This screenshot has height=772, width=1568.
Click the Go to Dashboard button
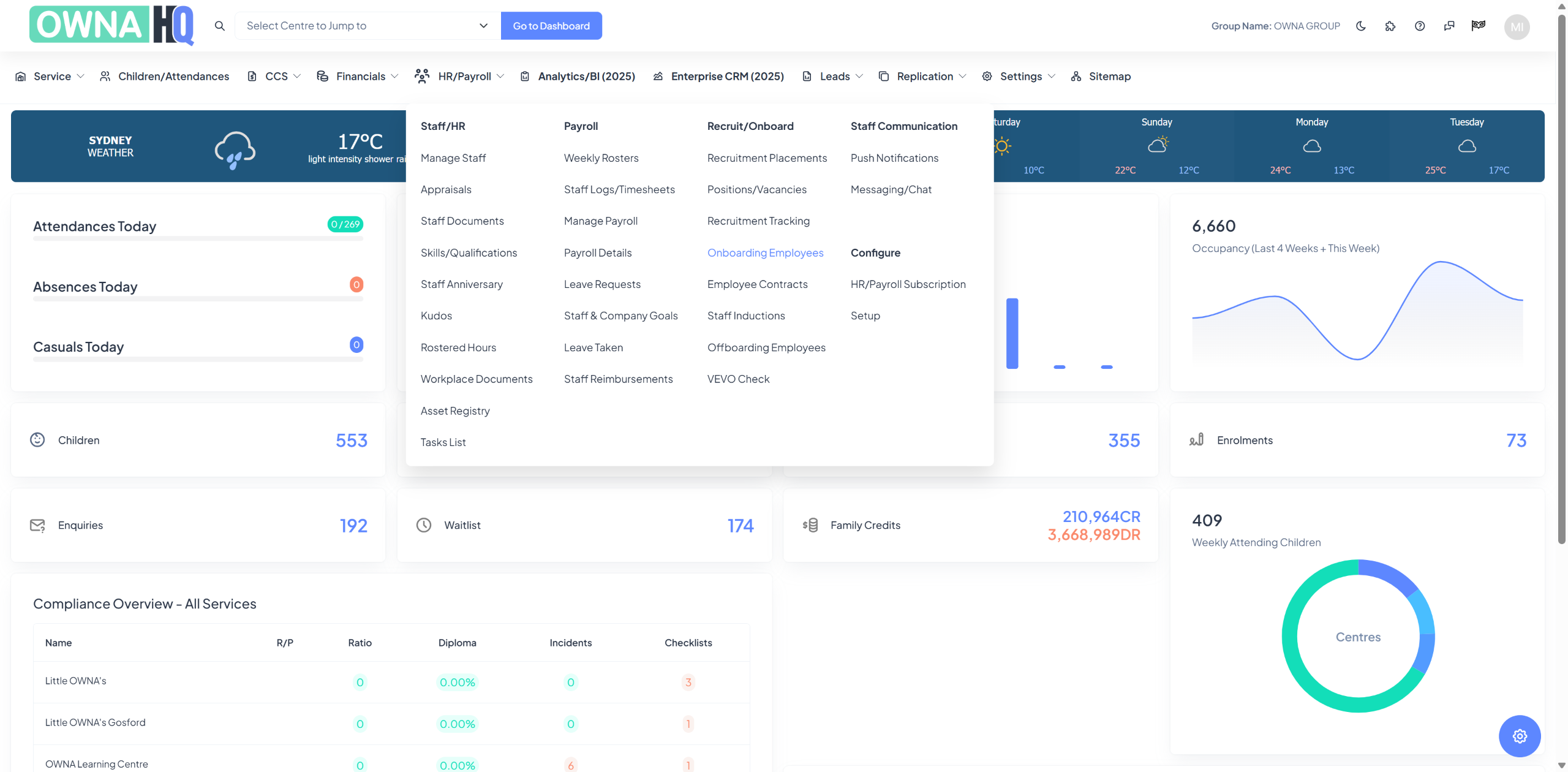pyautogui.click(x=551, y=26)
